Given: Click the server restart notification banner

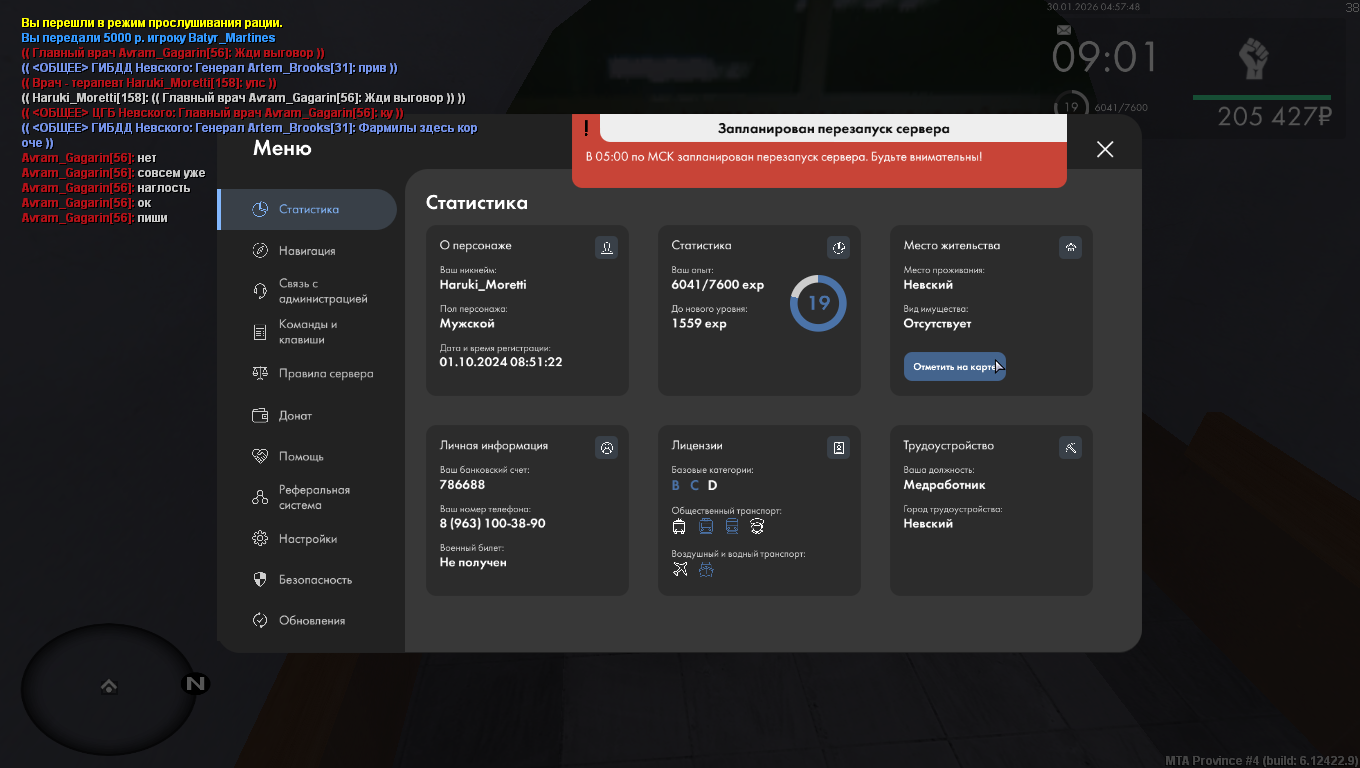Looking at the screenshot, I should tap(818, 151).
